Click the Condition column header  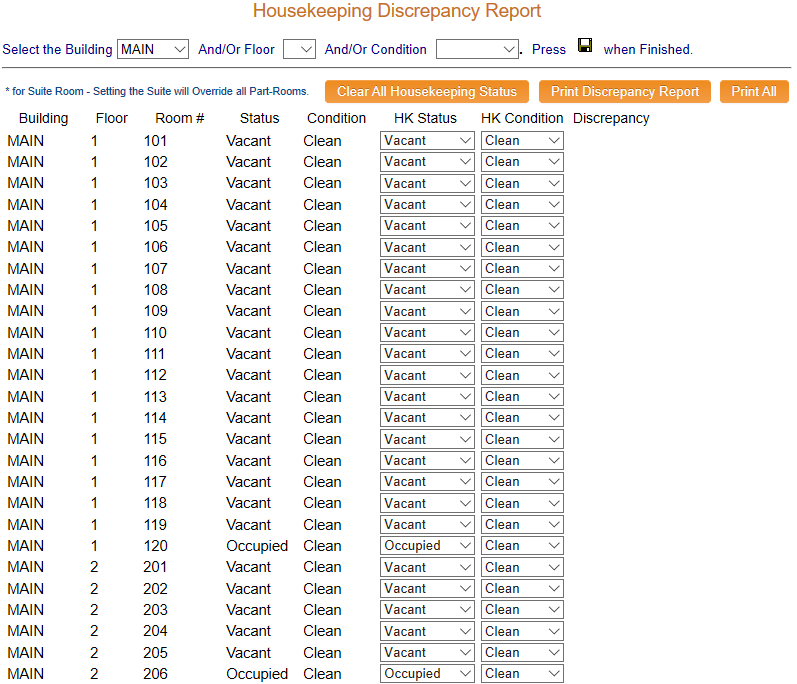pyautogui.click(x=336, y=118)
